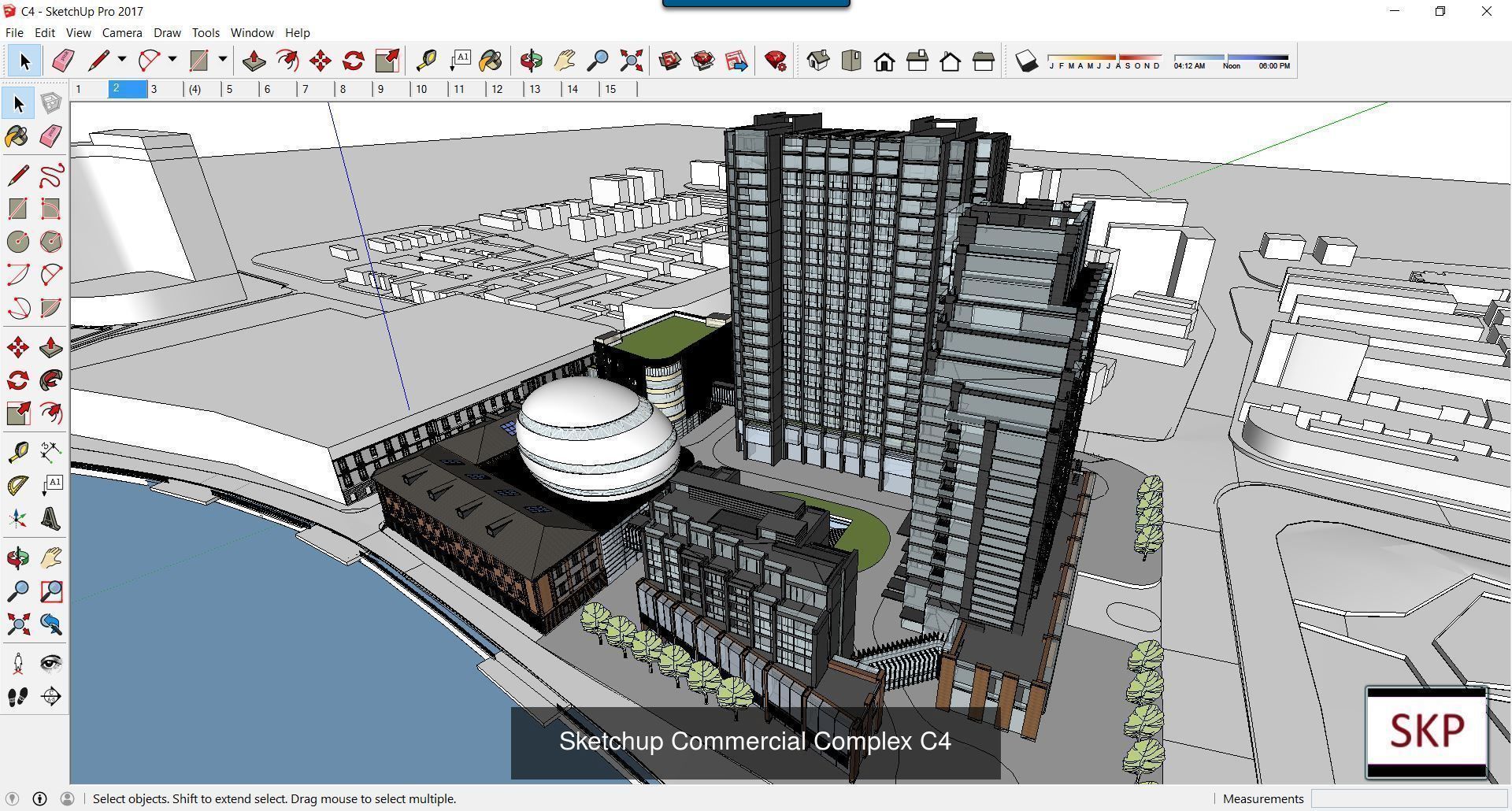Activate the Follow Me tool
The image size is (1512, 811).
pyautogui.click(x=51, y=380)
